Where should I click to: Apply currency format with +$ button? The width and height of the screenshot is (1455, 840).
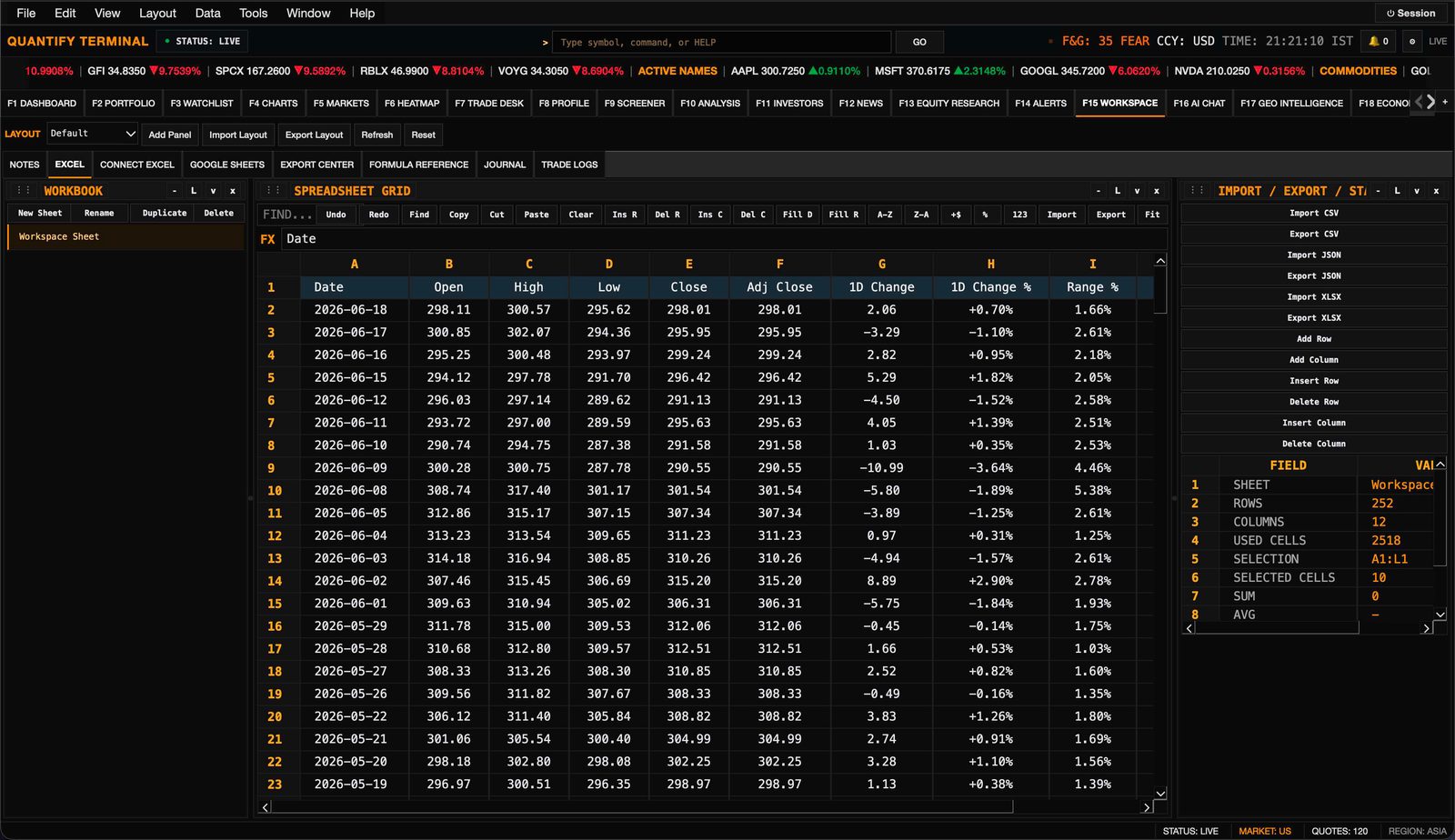click(x=956, y=215)
